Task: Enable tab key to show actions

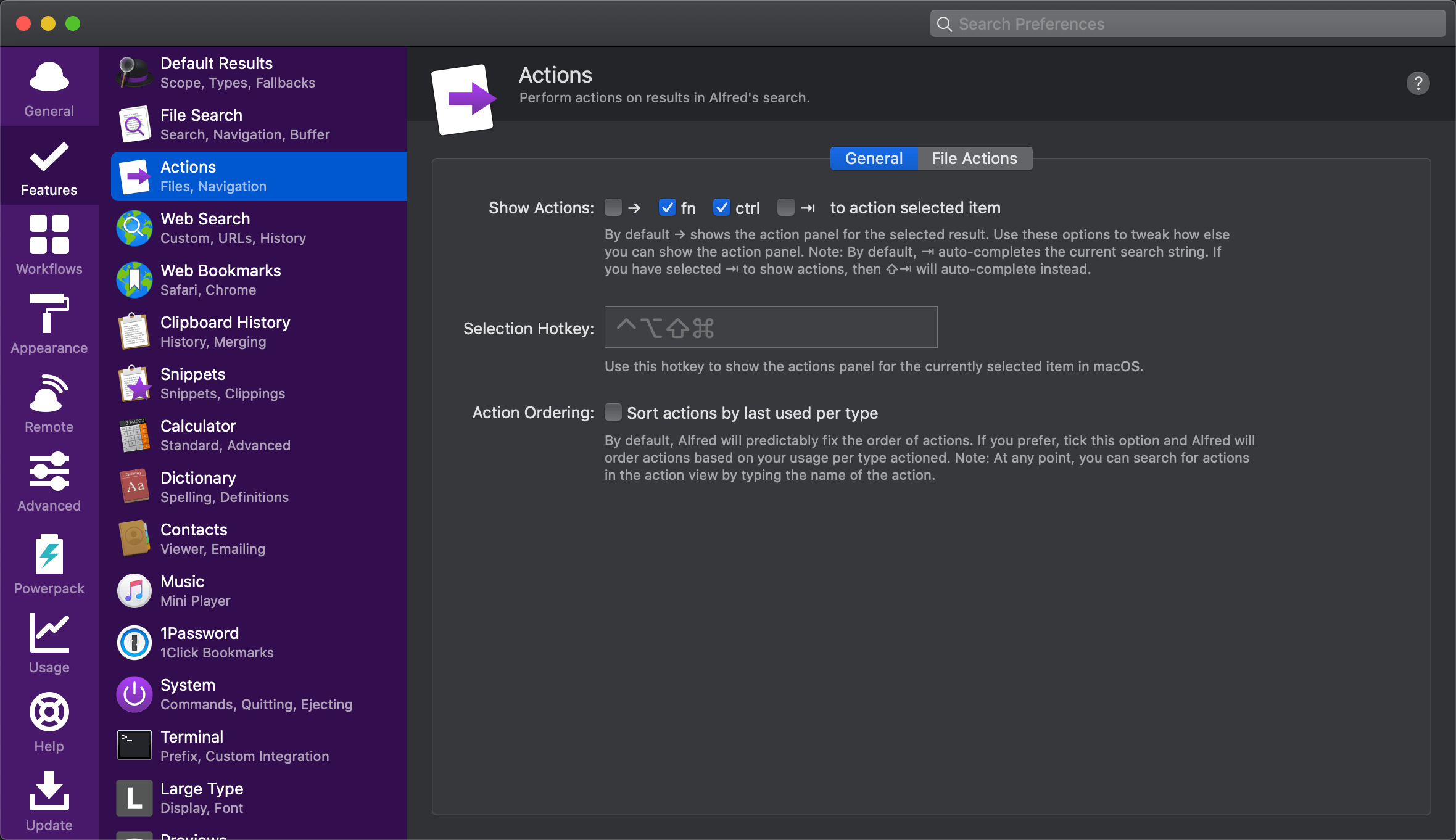Action: [x=786, y=207]
